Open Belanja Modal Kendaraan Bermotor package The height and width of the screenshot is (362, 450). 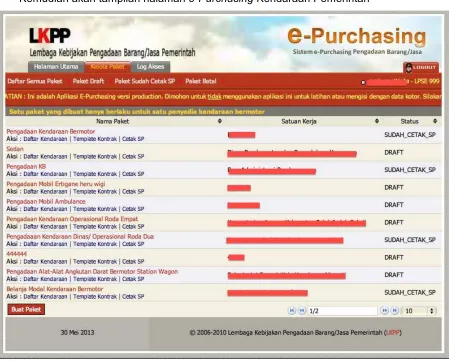55,289
